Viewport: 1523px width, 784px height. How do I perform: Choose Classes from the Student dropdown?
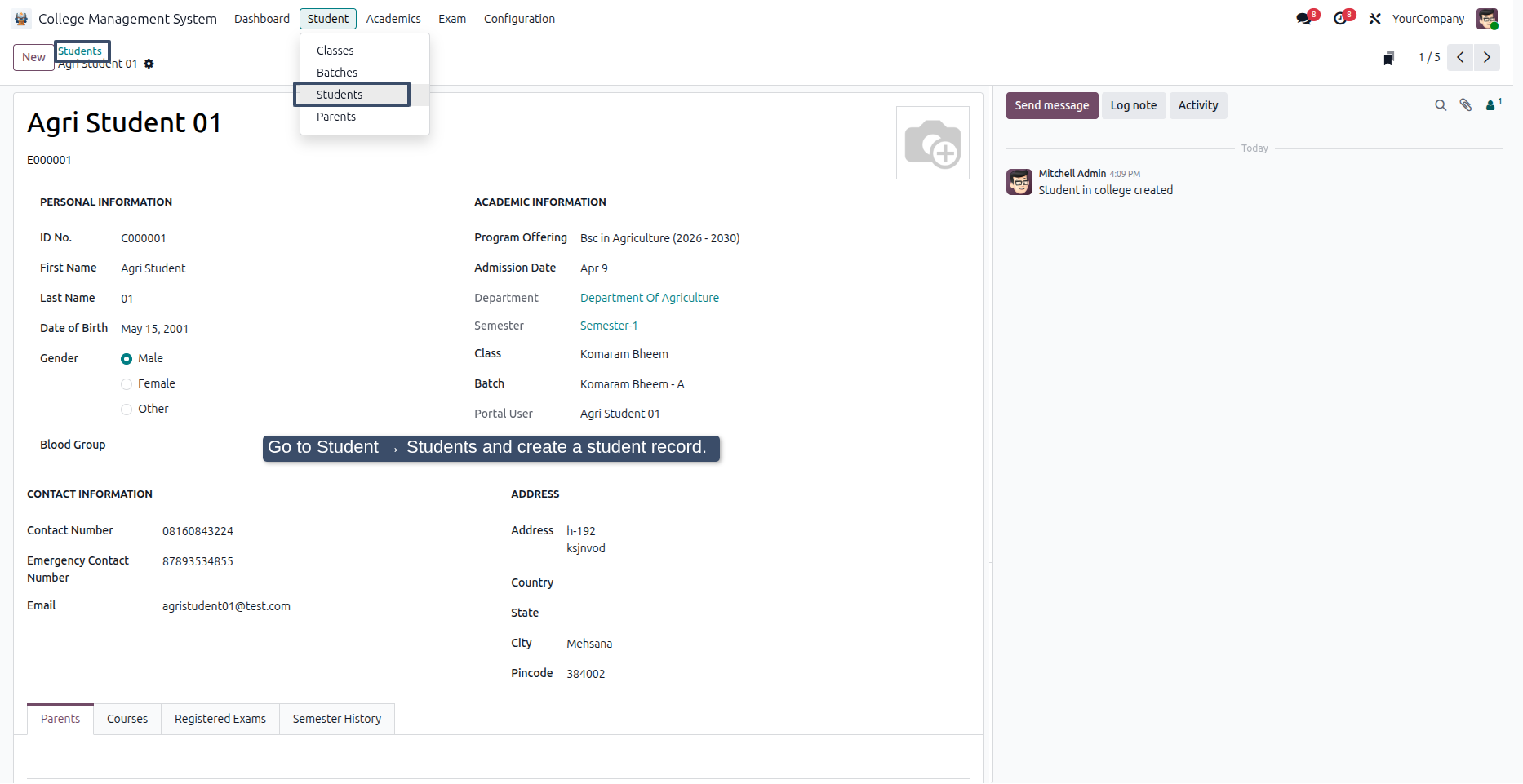364,51
